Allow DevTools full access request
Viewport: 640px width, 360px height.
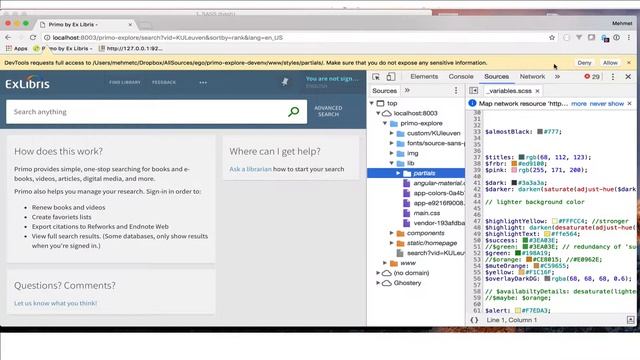(610, 63)
